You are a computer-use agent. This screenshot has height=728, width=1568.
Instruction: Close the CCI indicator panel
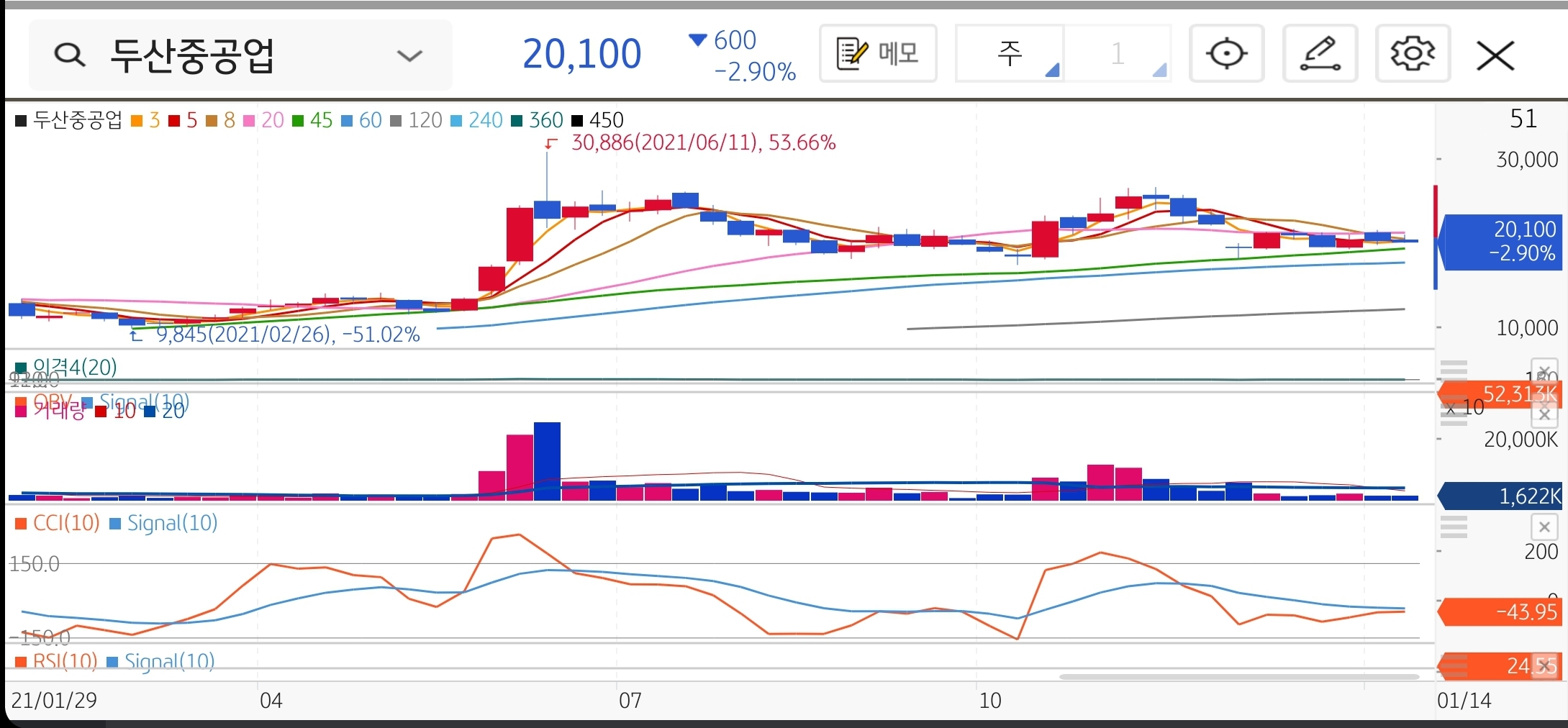tap(1544, 527)
